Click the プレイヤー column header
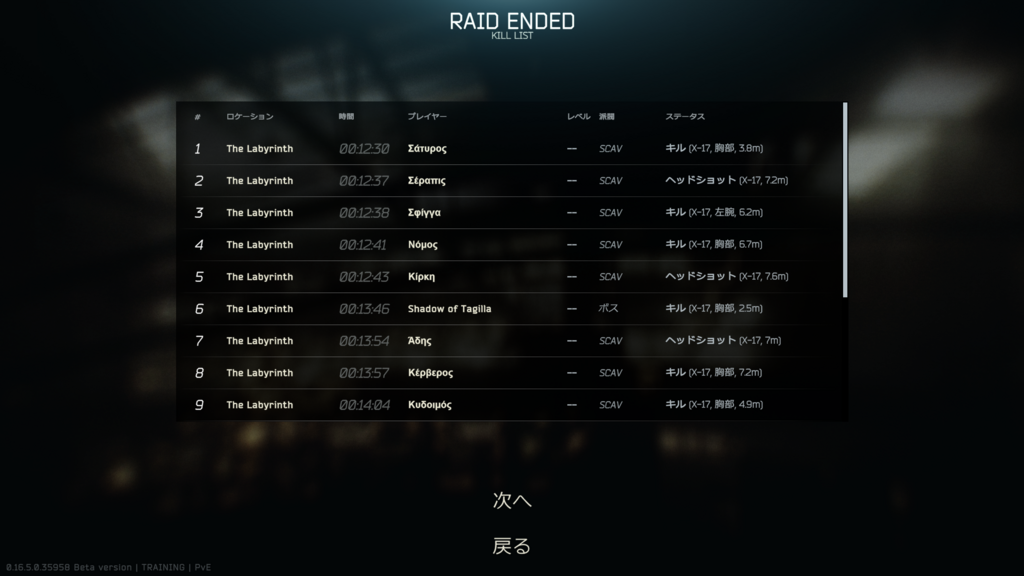Image resolution: width=1024 pixels, height=576 pixels. coord(427,117)
